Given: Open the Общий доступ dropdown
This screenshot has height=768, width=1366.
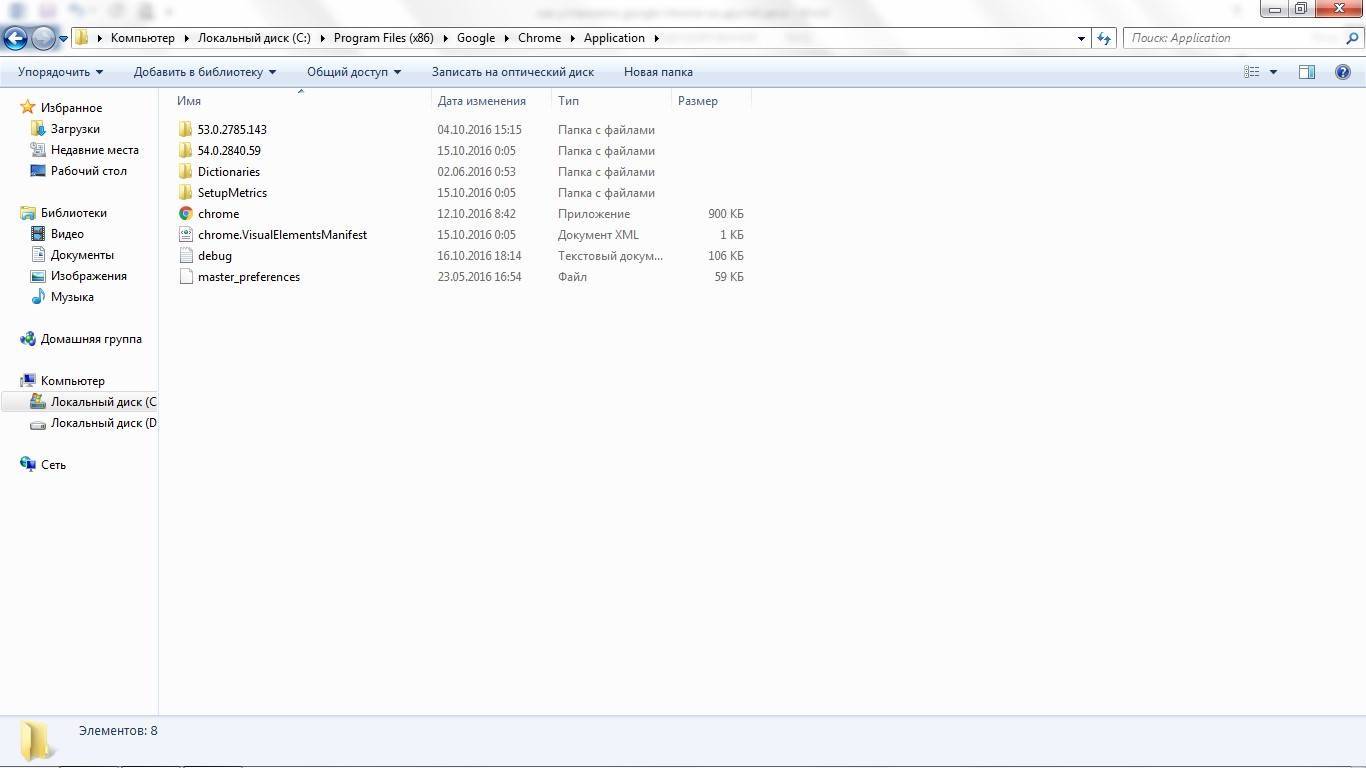Looking at the screenshot, I should coord(353,72).
